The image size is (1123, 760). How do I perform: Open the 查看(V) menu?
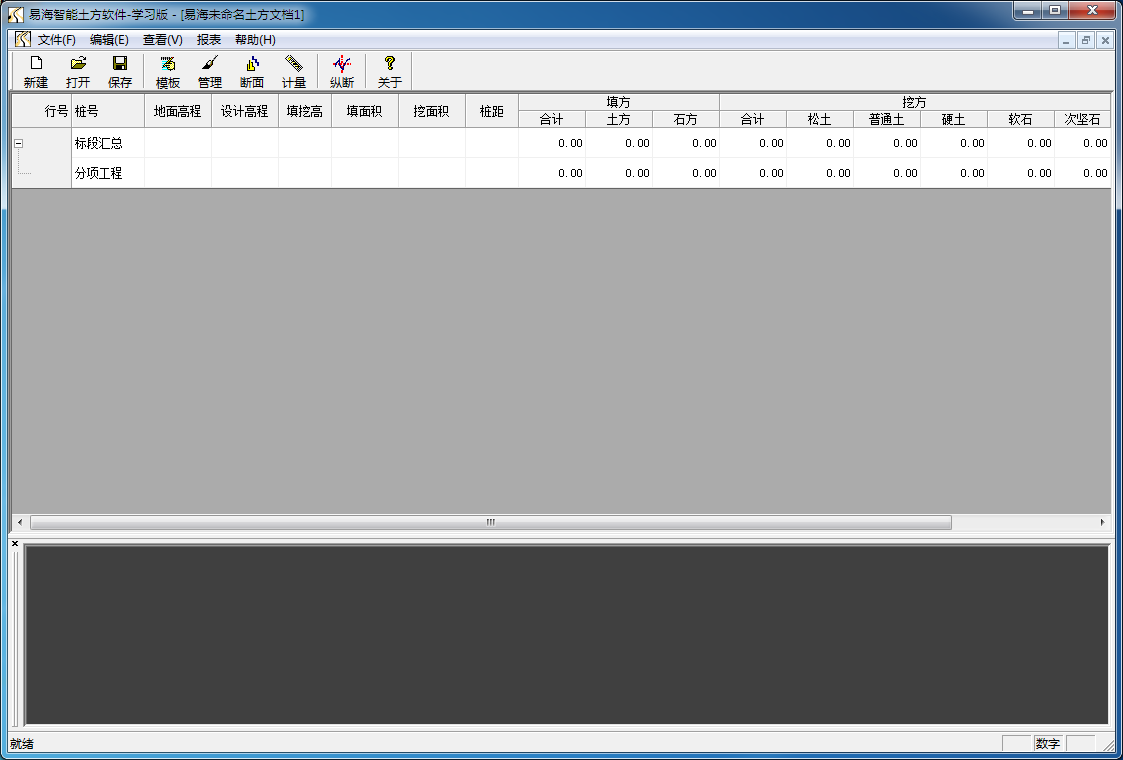tap(163, 40)
